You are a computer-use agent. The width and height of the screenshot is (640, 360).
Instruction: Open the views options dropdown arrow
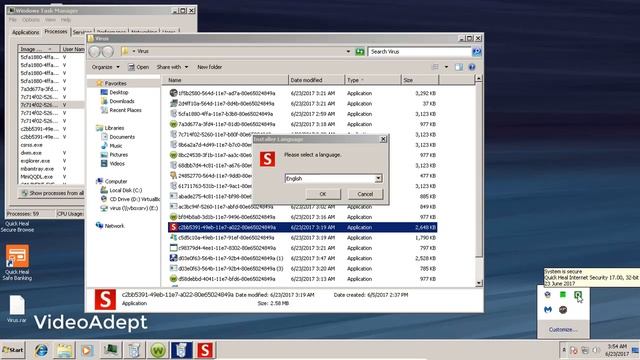pyautogui.click(x=446, y=67)
